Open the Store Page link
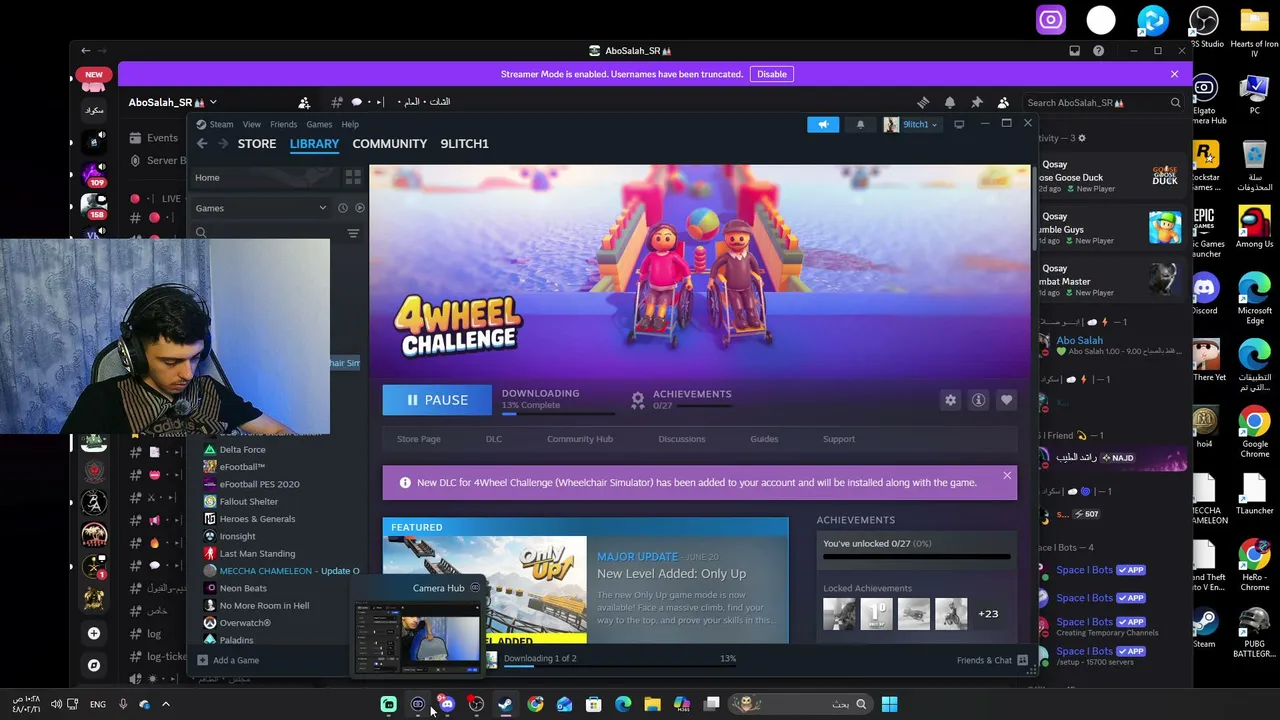The image size is (1280, 720). [x=418, y=439]
